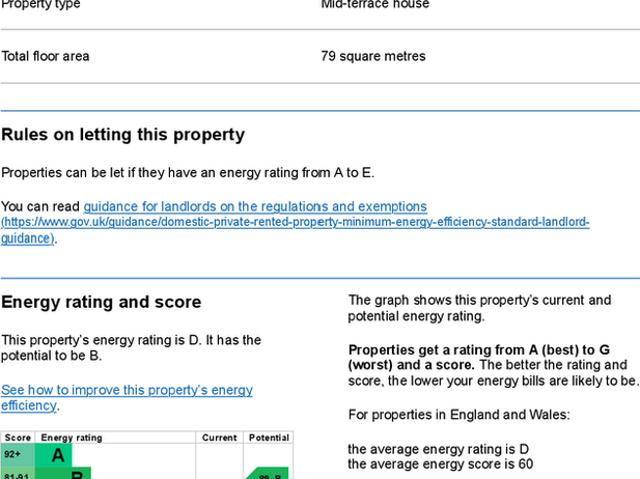Image resolution: width=640 pixels, height=479 pixels.
Task: Click the 'Energy rating and score' heading
Action: [101, 302]
